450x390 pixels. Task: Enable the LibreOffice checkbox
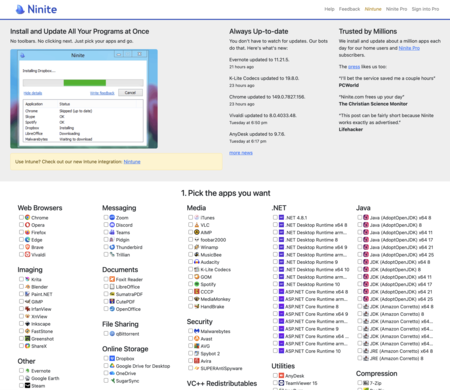(x=106, y=286)
